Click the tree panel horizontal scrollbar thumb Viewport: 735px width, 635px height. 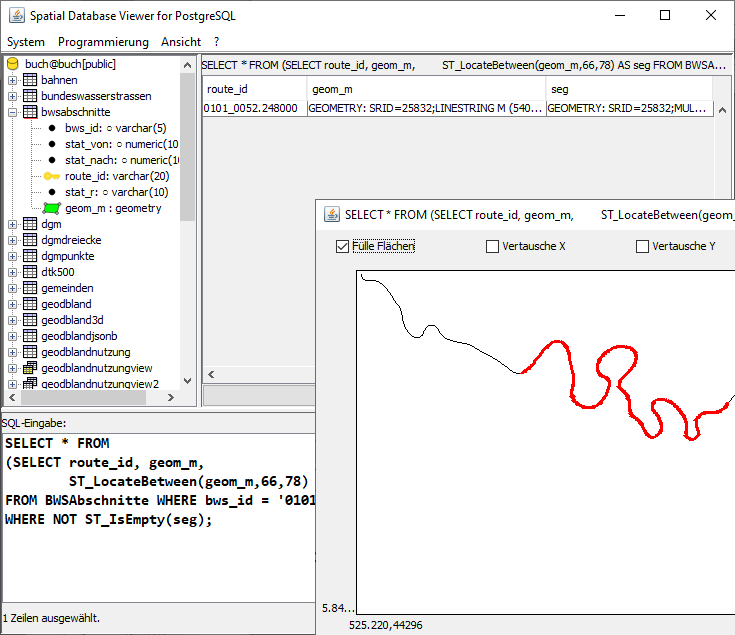pos(83,397)
